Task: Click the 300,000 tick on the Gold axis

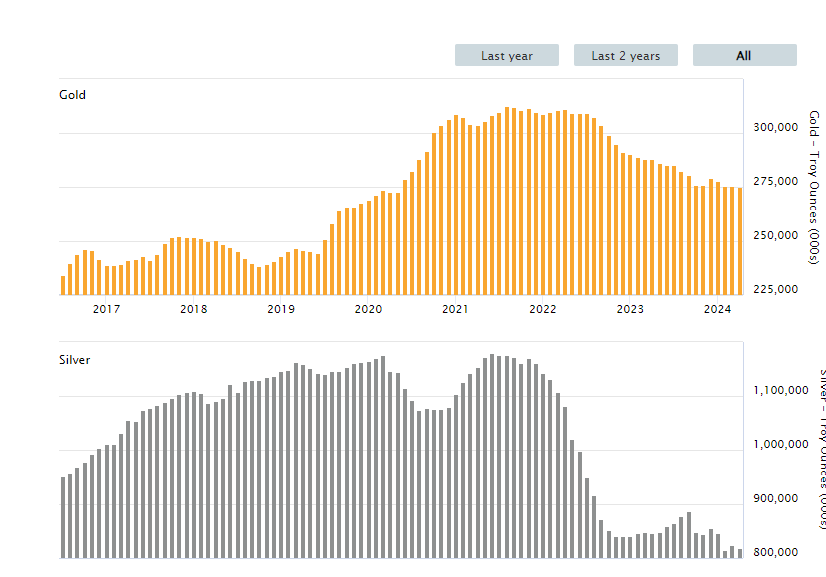Action: pyautogui.click(x=775, y=128)
